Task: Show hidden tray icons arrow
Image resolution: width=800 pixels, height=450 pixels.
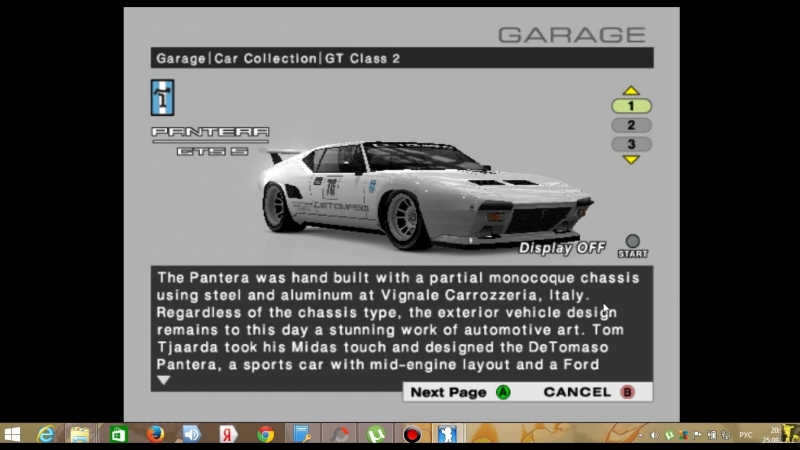Action: [640, 435]
